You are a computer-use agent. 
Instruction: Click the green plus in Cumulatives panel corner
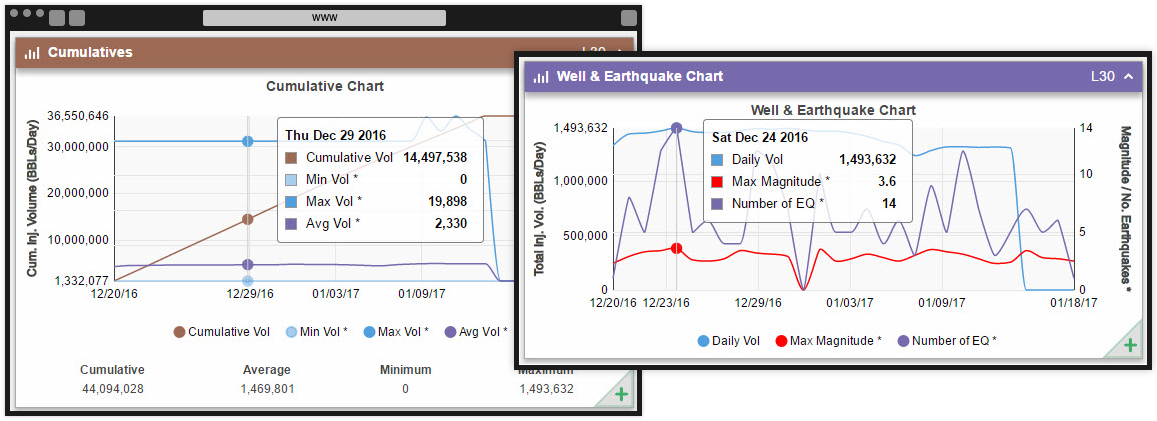point(621,394)
